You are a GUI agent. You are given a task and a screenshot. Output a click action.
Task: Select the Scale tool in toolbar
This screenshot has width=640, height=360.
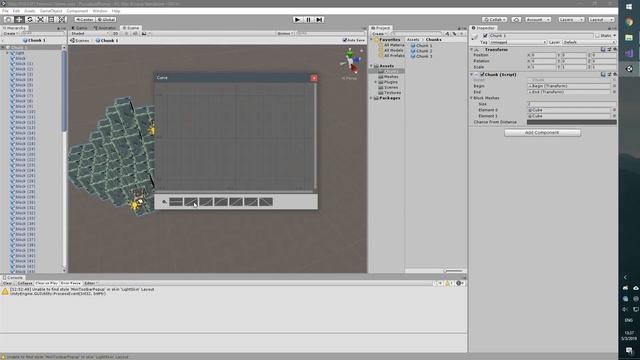coord(40,20)
